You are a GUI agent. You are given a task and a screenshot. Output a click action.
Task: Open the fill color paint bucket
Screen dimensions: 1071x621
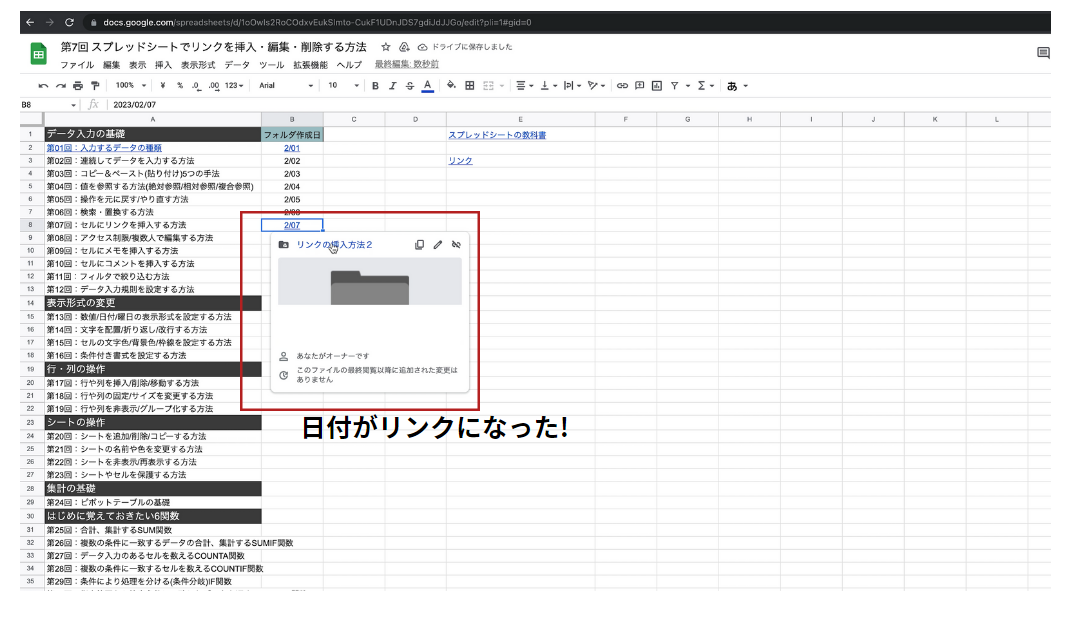[x=451, y=86]
